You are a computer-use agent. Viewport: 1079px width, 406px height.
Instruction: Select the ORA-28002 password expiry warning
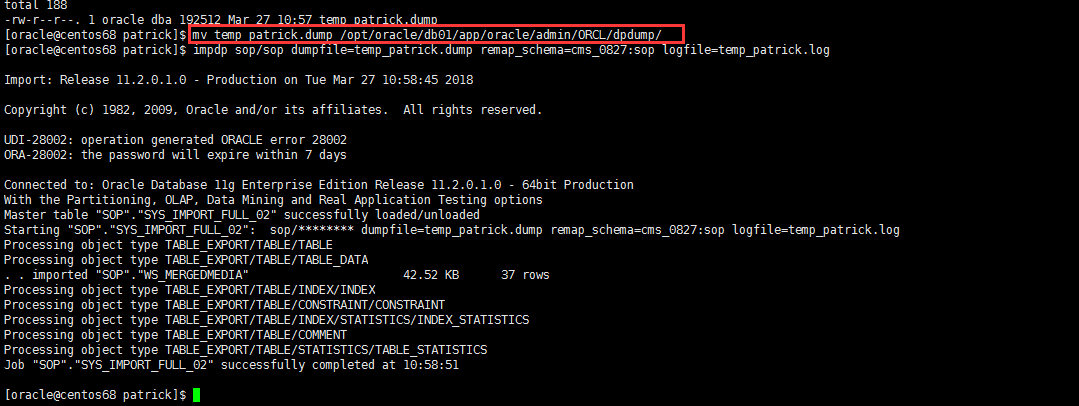(175, 155)
